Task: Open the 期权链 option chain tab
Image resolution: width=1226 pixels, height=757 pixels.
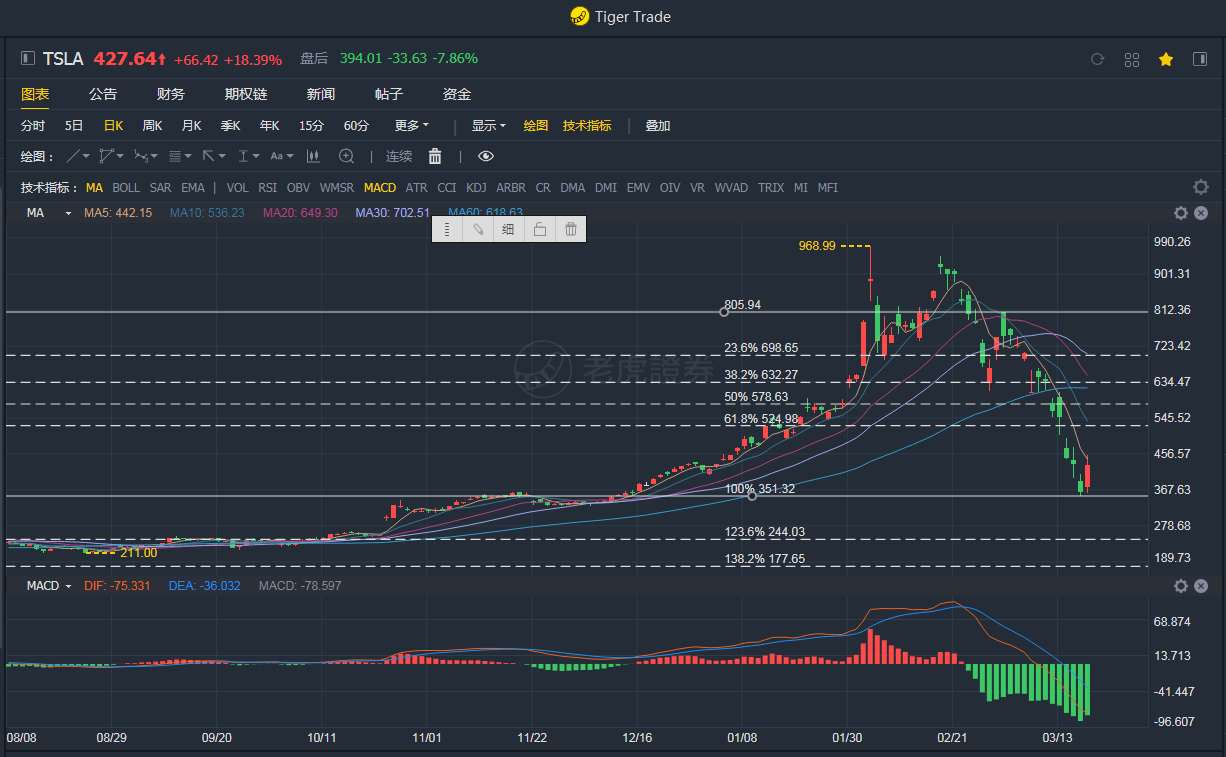Action: (246, 94)
